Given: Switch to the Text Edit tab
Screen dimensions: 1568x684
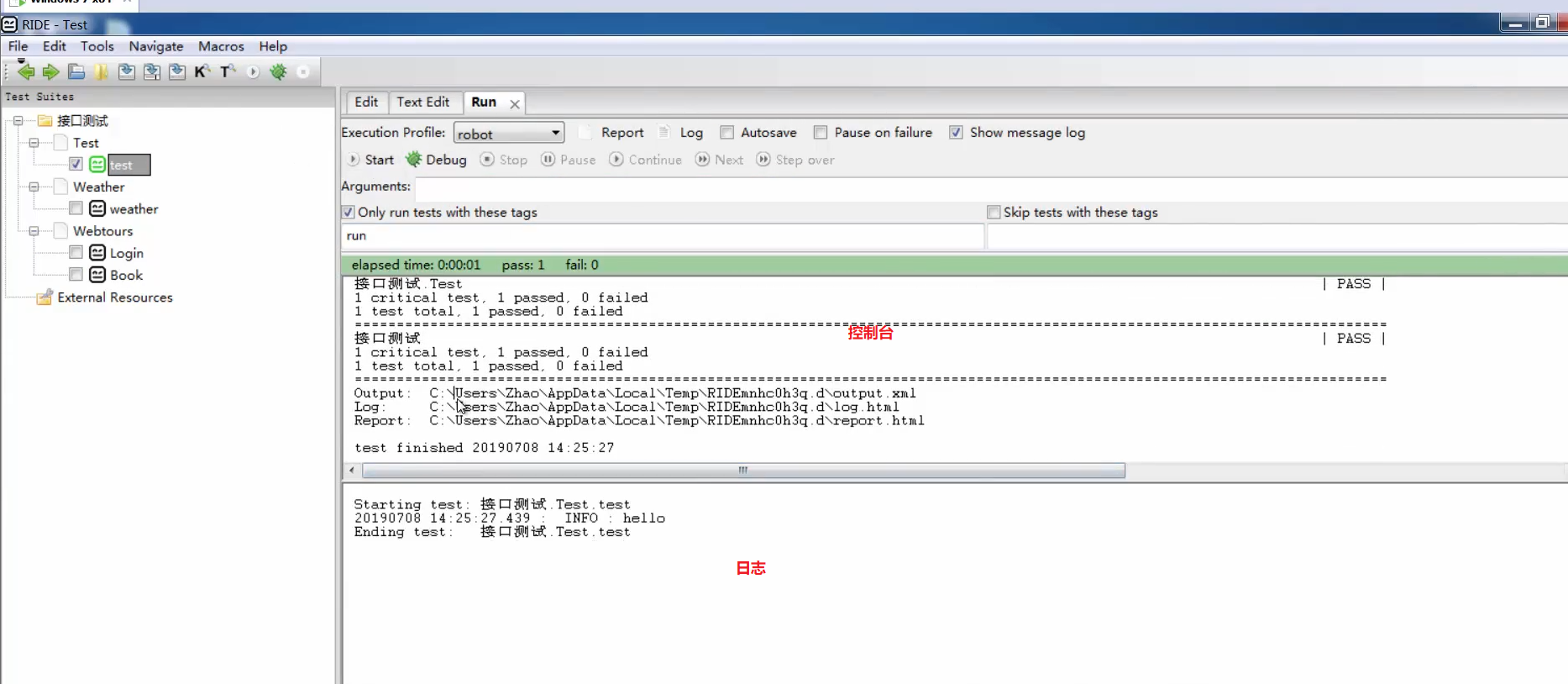Looking at the screenshot, I should [x=423, y=102].
